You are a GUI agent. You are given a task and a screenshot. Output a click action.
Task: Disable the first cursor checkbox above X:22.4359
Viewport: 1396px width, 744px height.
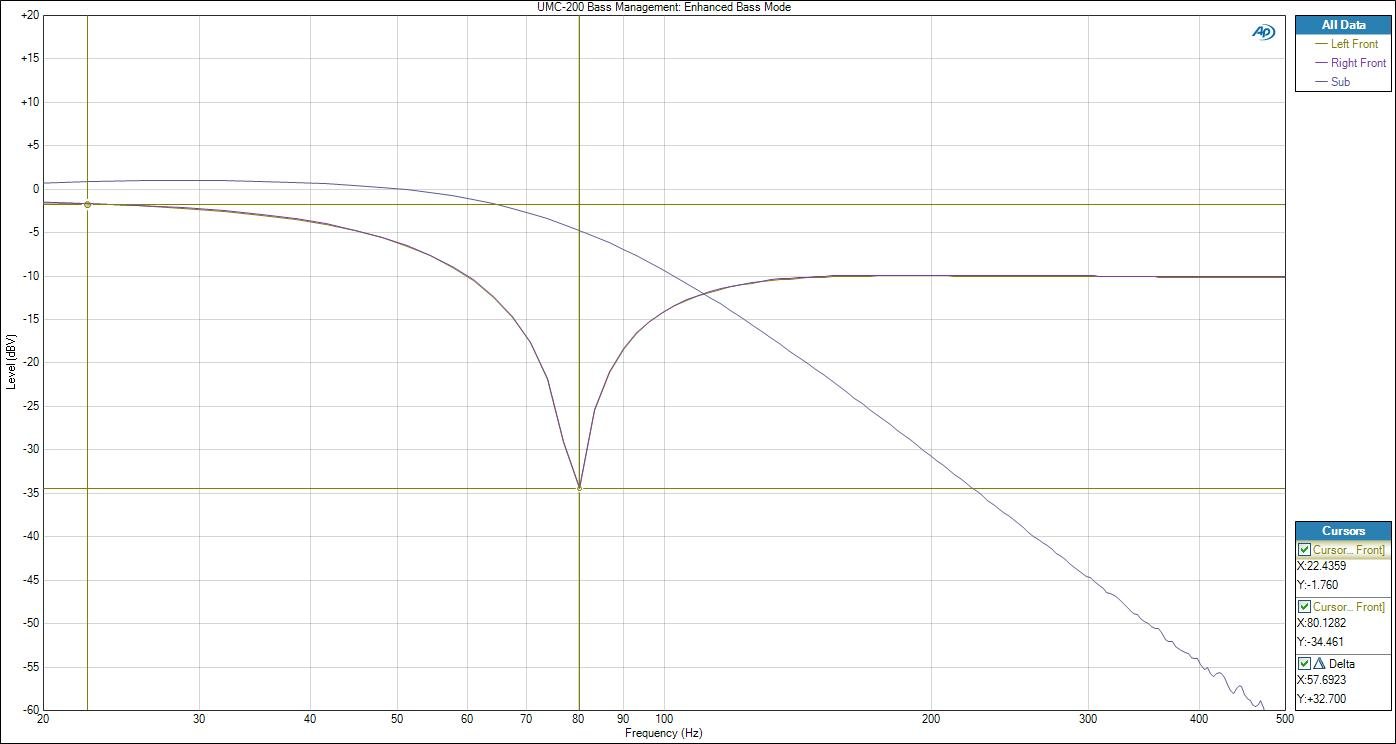click(x=1304, y=550)
